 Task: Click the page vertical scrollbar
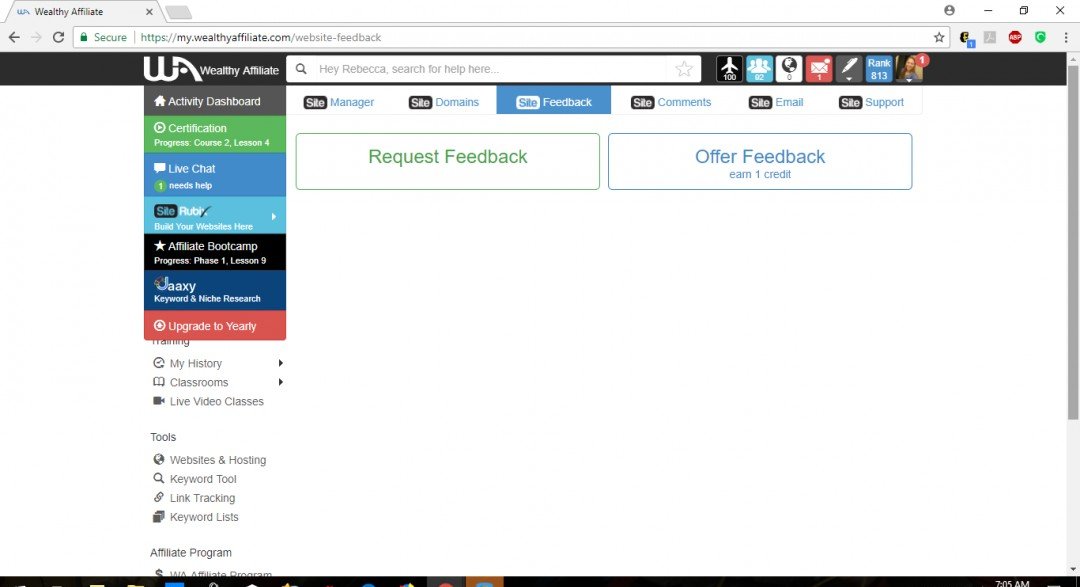(1073, 241)
